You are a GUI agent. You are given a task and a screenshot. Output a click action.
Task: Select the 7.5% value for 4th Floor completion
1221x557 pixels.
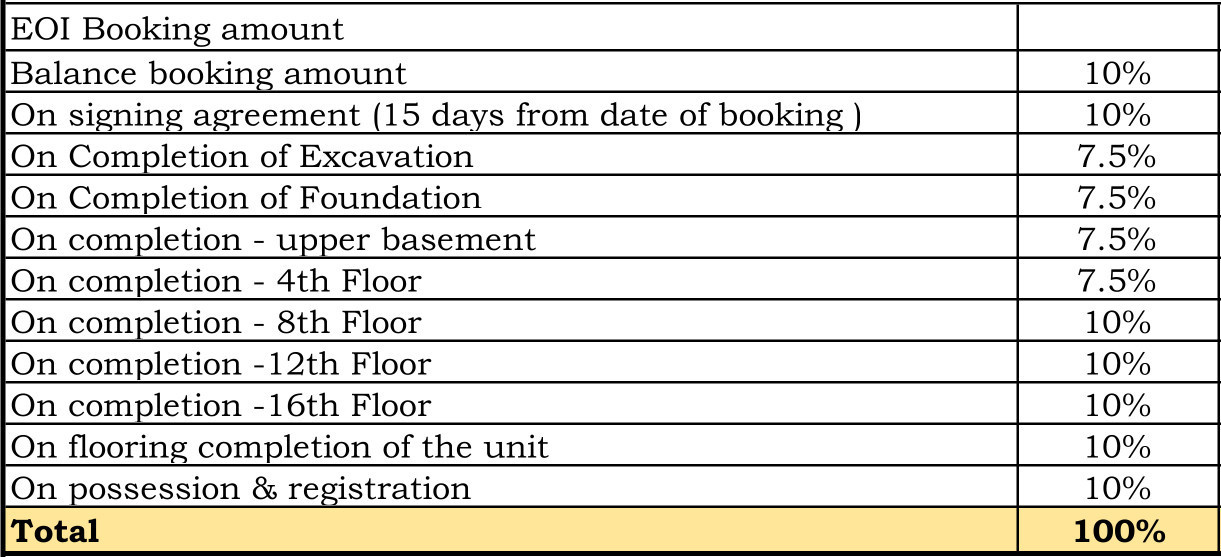(1119, 281)
